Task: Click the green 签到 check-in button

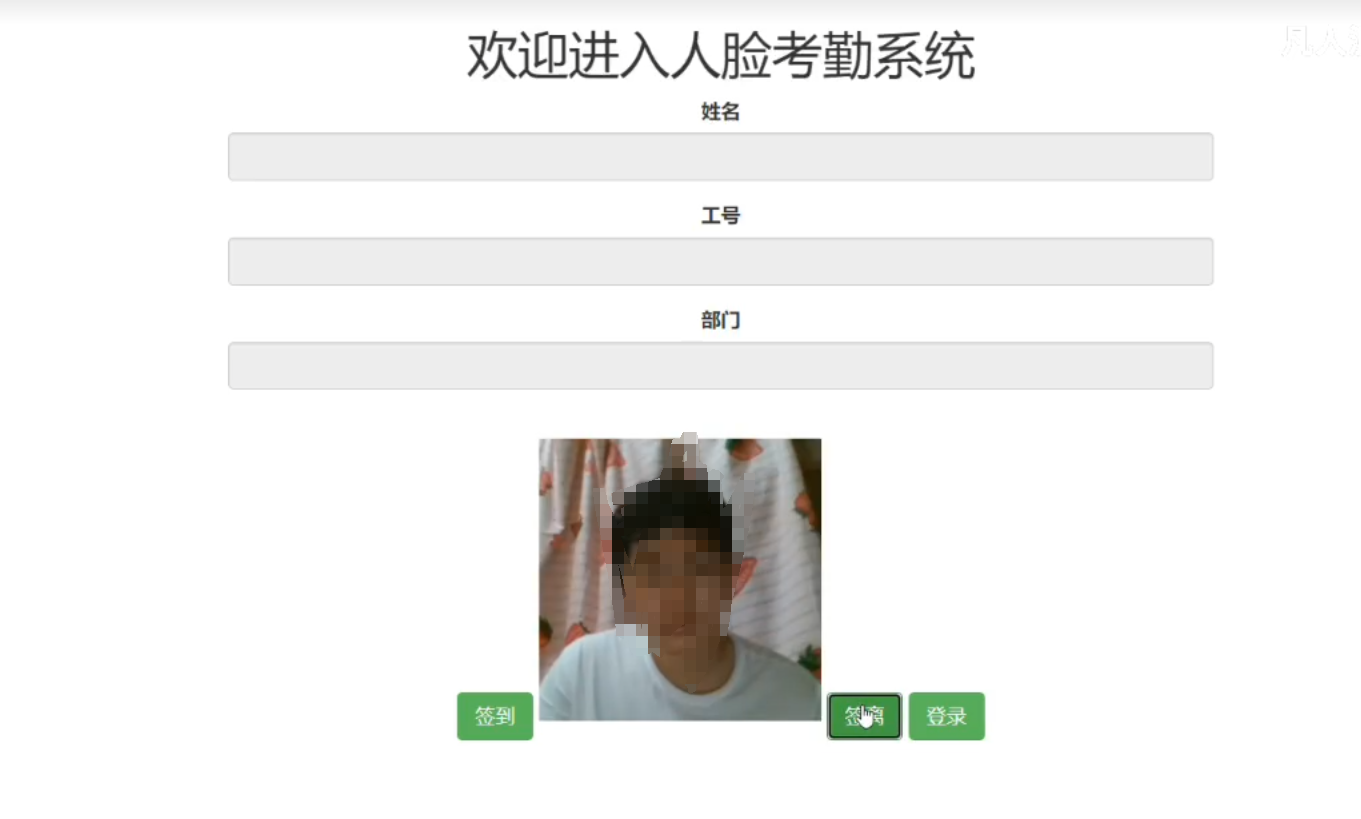Action: [495, 716]
